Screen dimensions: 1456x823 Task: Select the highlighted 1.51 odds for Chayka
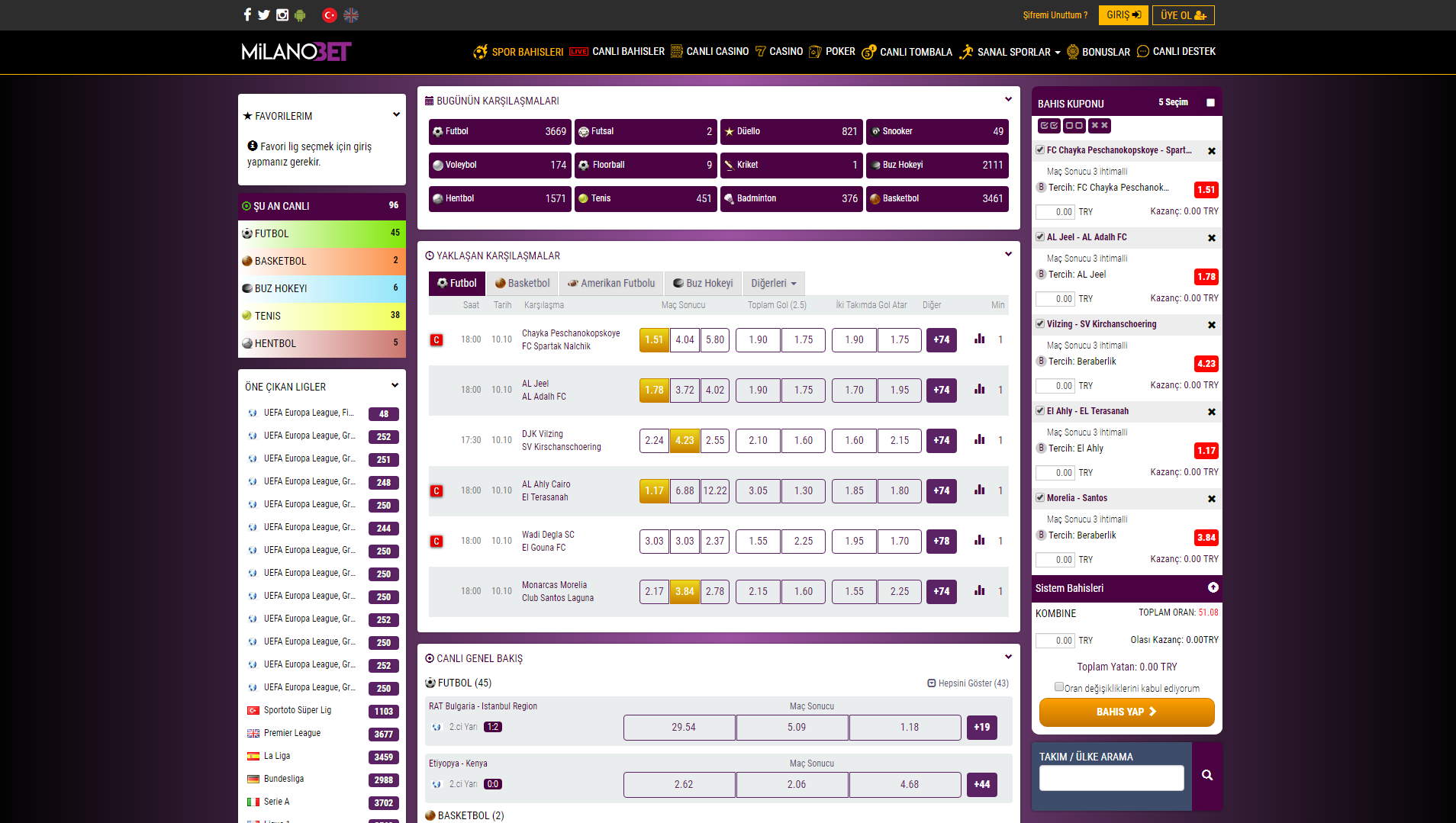pos(654,340)
